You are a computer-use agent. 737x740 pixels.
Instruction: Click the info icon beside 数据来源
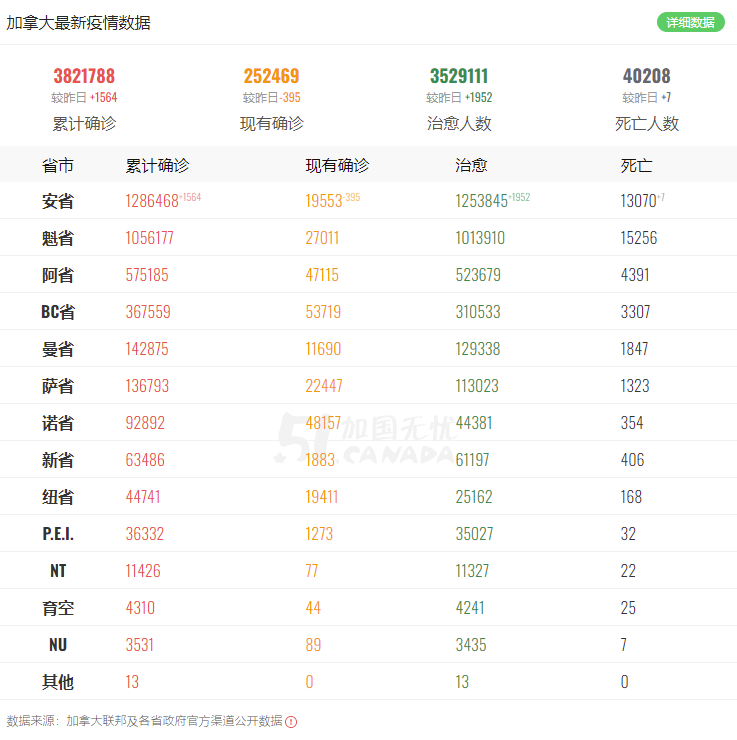(291, 722)
